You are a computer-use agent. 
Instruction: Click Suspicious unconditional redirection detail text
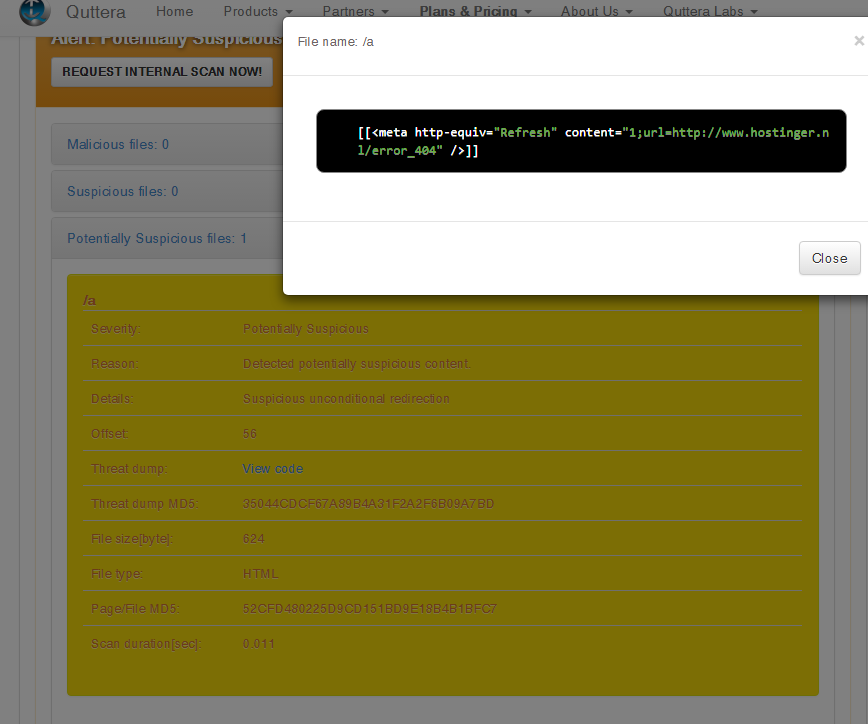[346, 399]
